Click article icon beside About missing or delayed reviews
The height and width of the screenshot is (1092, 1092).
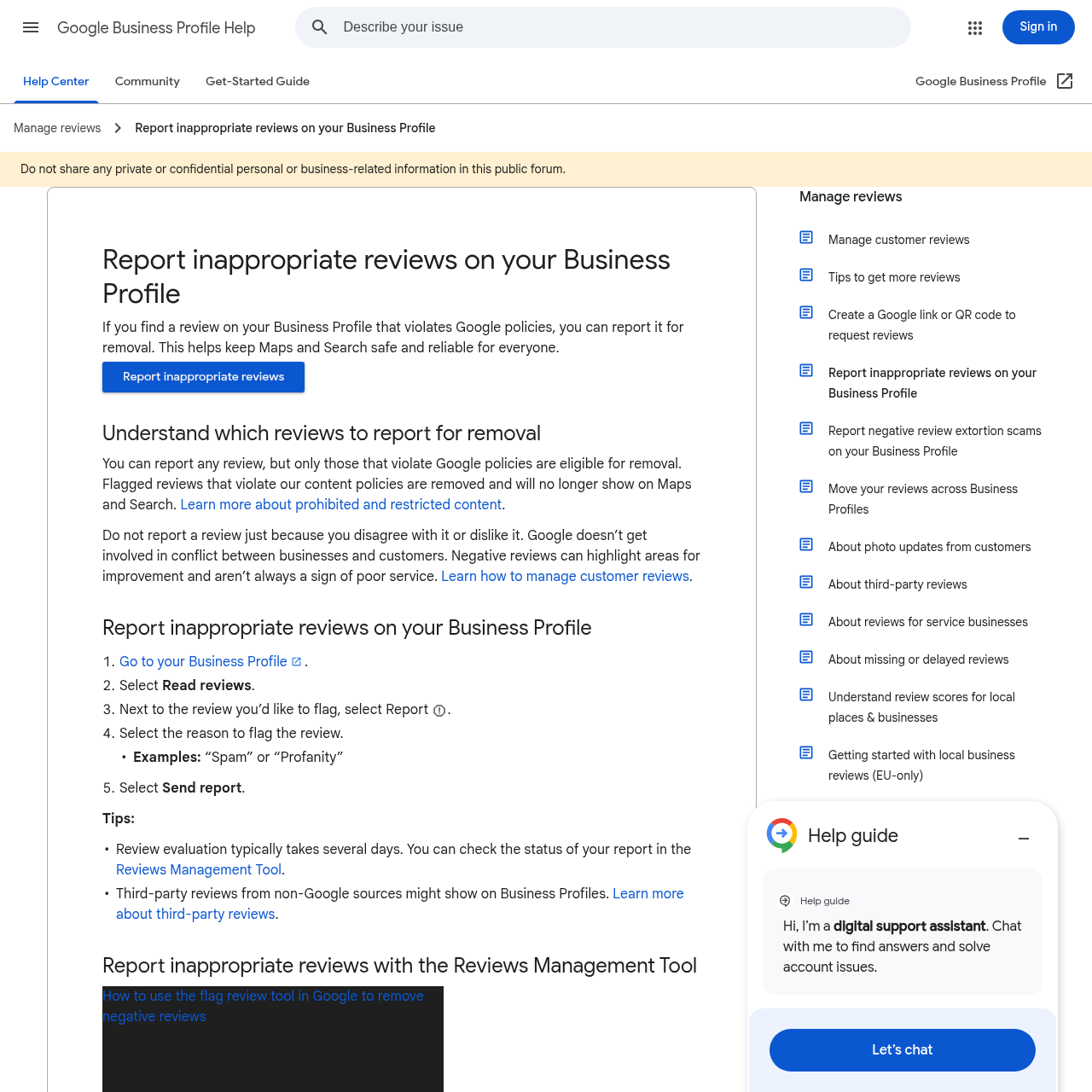(x=806, y=657)
